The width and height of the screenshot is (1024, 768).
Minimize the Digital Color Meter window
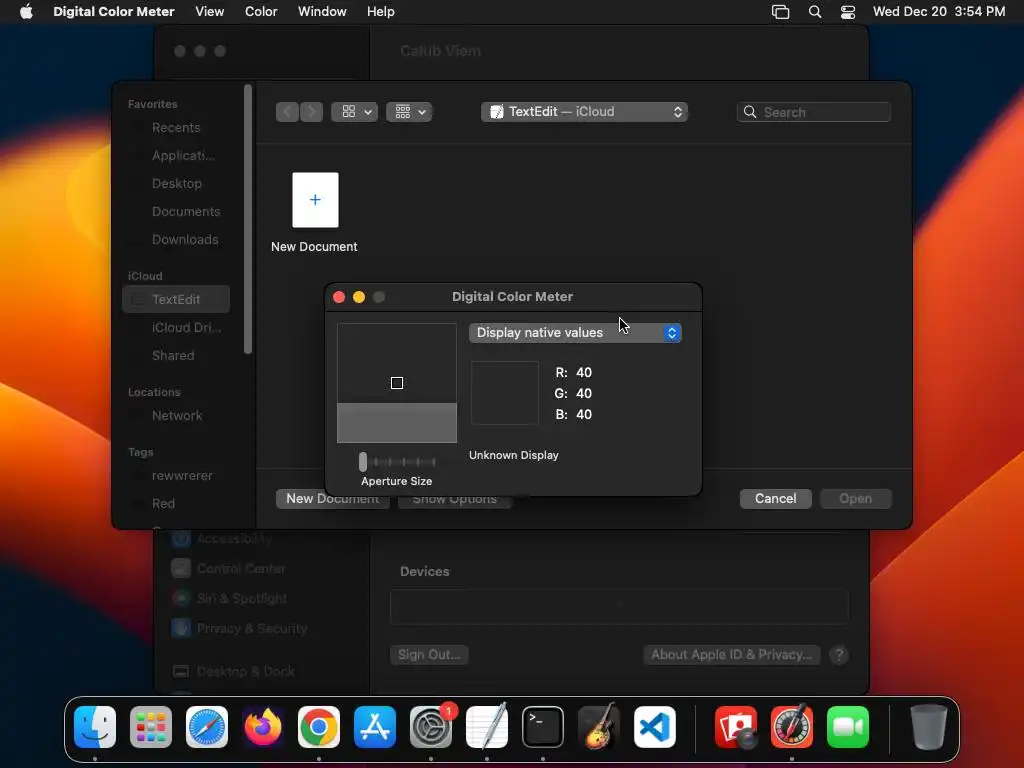coord(359,297)
